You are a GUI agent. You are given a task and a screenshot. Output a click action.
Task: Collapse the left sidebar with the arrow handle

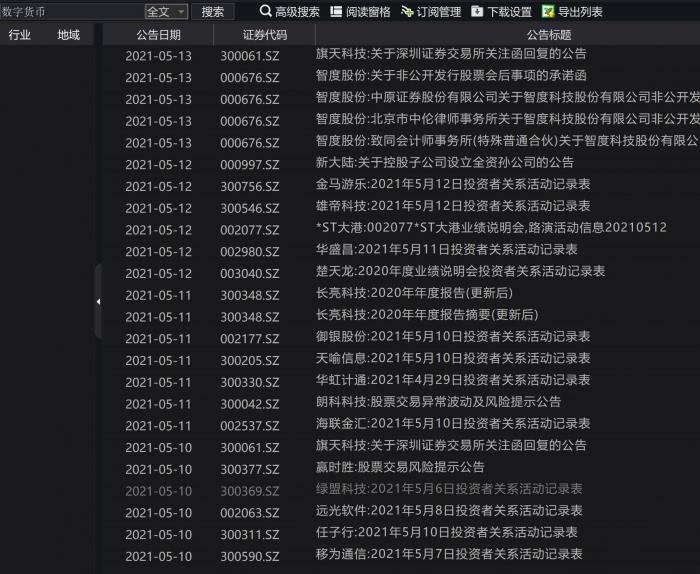click(98, 302)
